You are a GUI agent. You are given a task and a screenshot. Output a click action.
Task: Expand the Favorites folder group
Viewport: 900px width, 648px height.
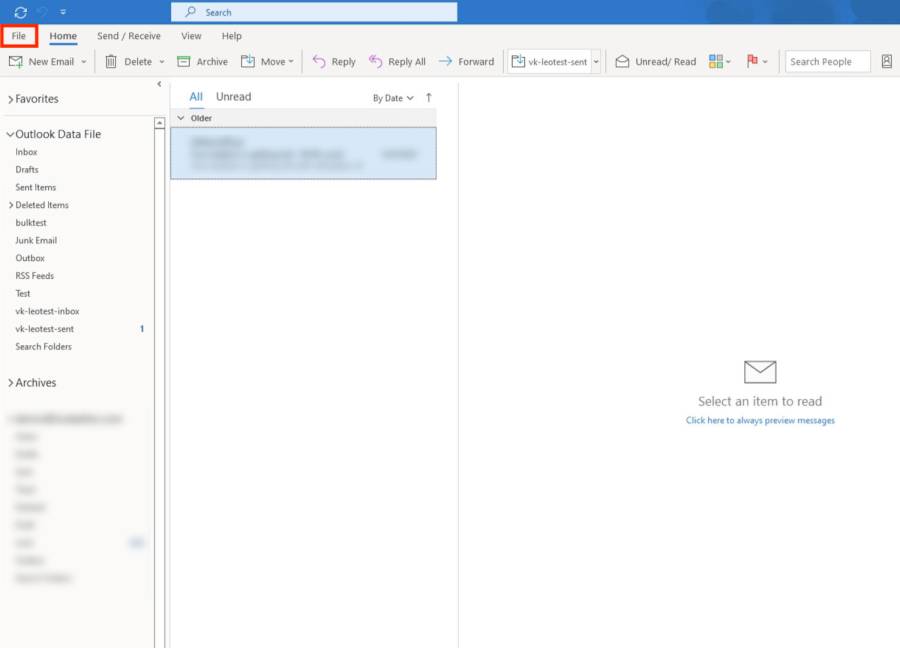[11, 99]
